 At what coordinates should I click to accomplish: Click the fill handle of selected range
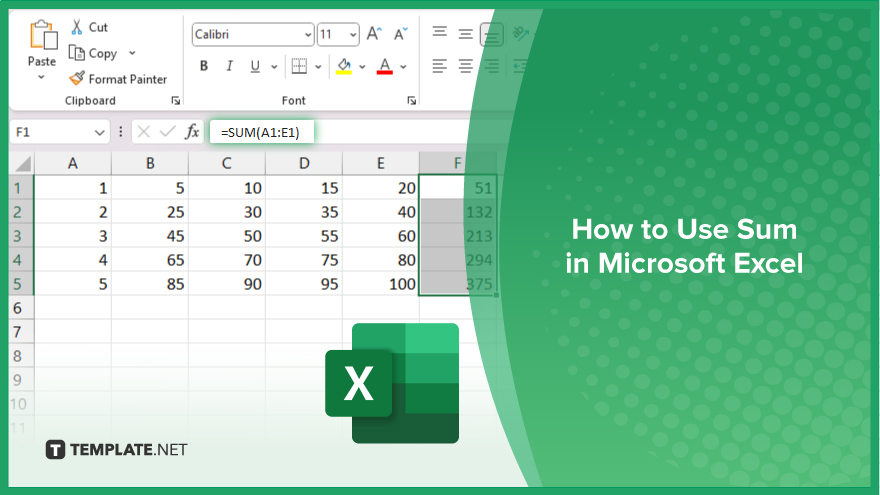coord(496,295)
